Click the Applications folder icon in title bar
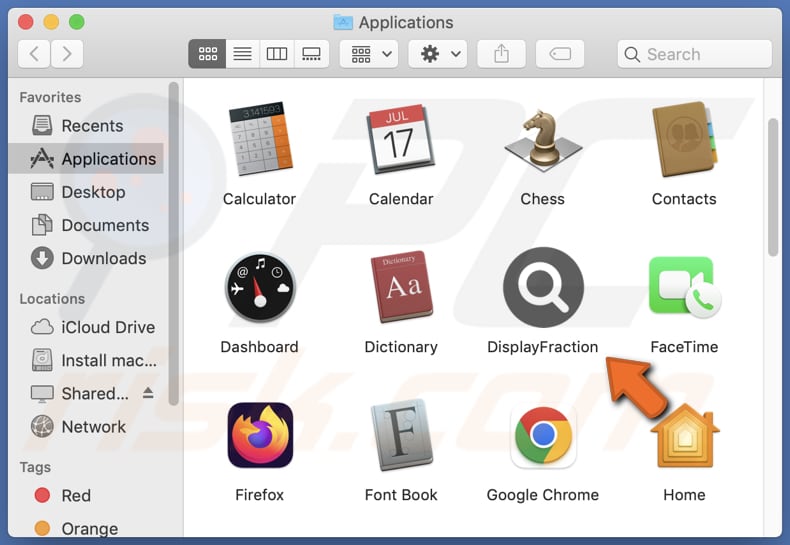 point(343,22)
